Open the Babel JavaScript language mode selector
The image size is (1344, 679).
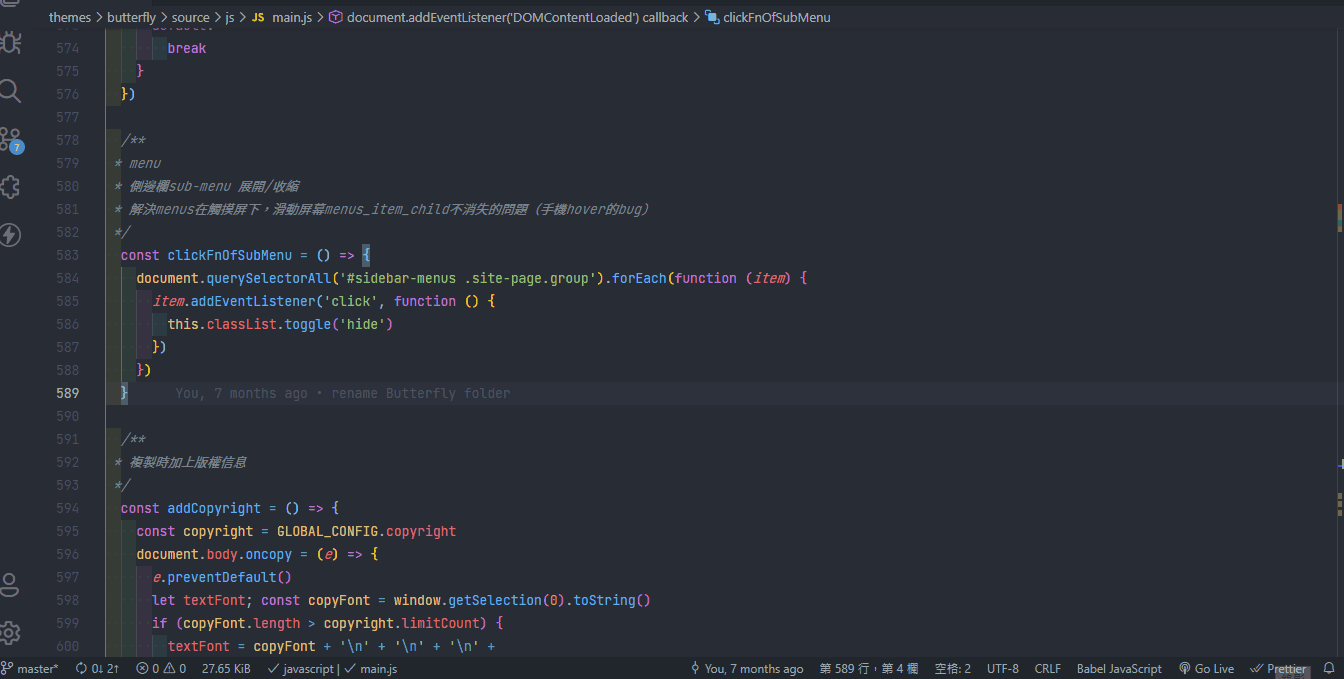[x=1119, y=668]
